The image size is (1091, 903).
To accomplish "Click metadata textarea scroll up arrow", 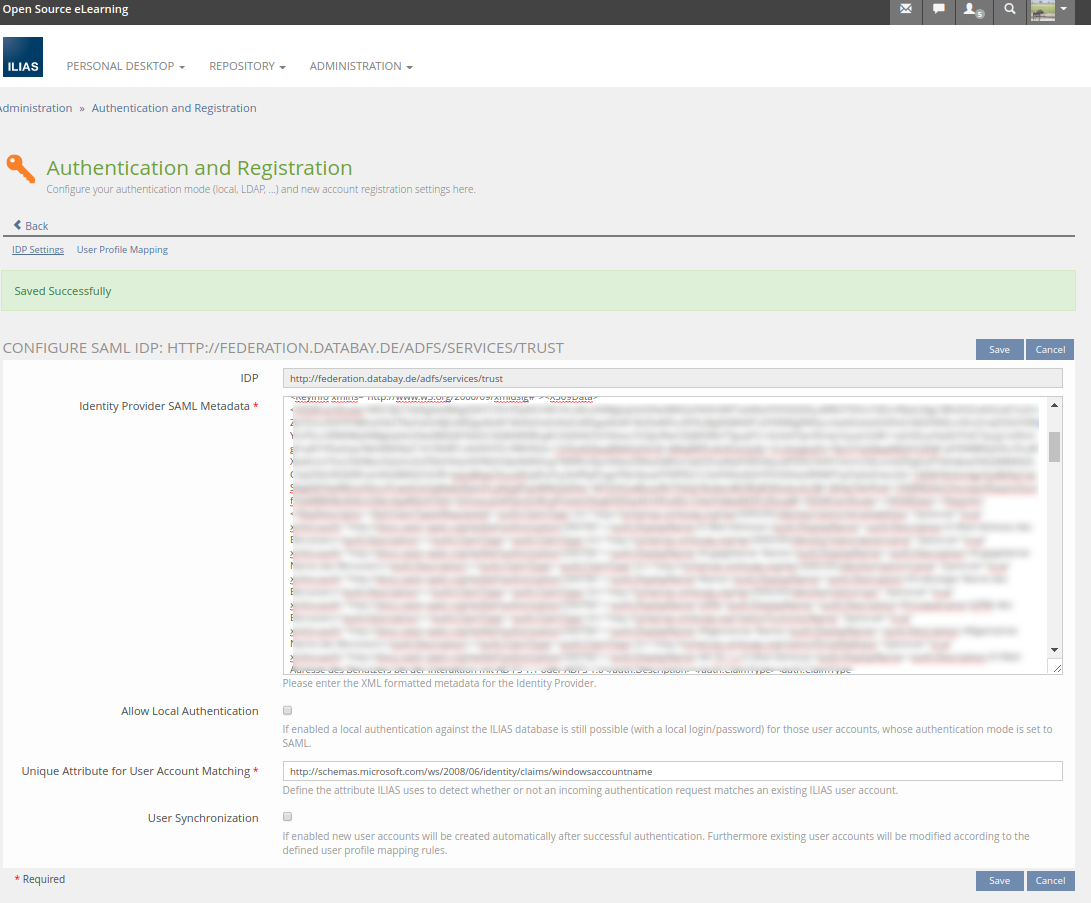I will click(1055, 405).
